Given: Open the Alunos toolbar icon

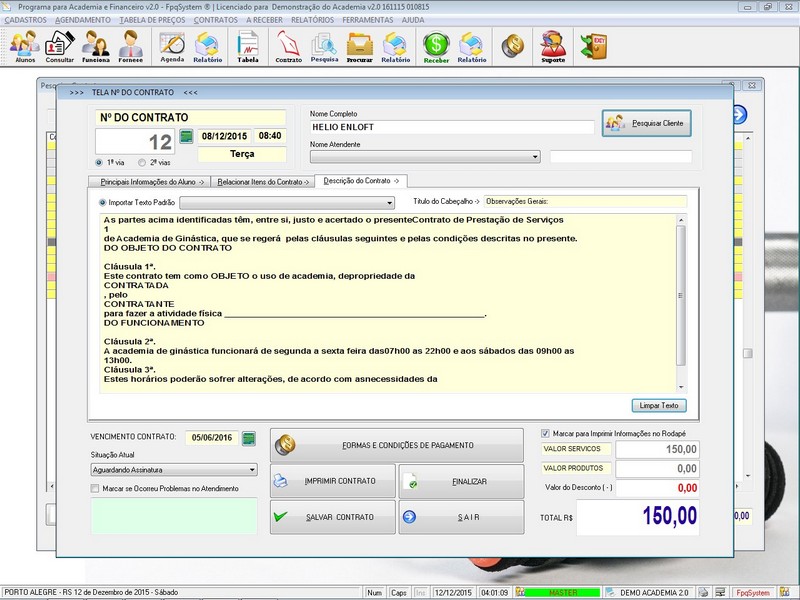Looking at the screenshot, I should 24,47.
